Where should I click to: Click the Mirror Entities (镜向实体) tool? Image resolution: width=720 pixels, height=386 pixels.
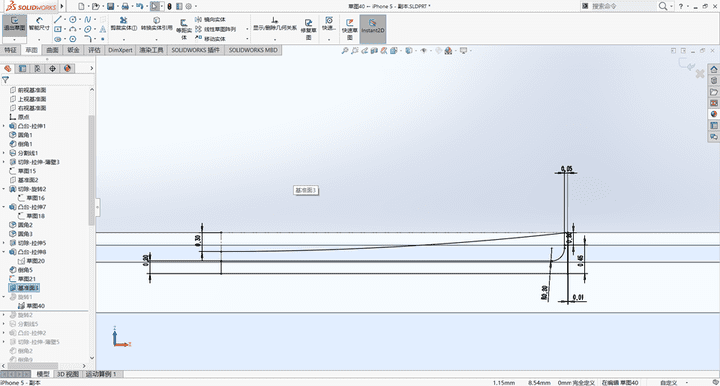coord(210,19)
